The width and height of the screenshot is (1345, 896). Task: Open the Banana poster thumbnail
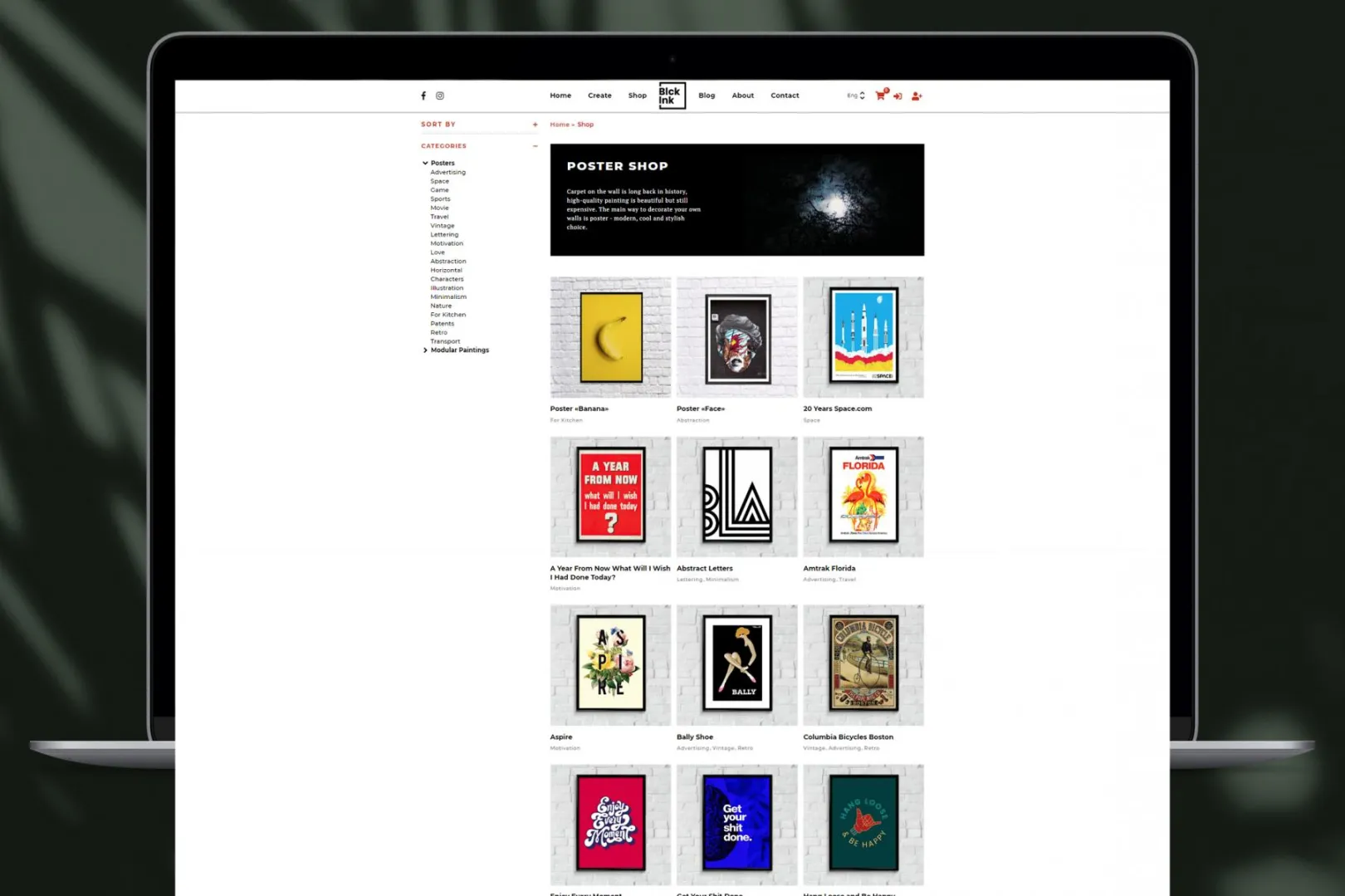pos(610,337)
